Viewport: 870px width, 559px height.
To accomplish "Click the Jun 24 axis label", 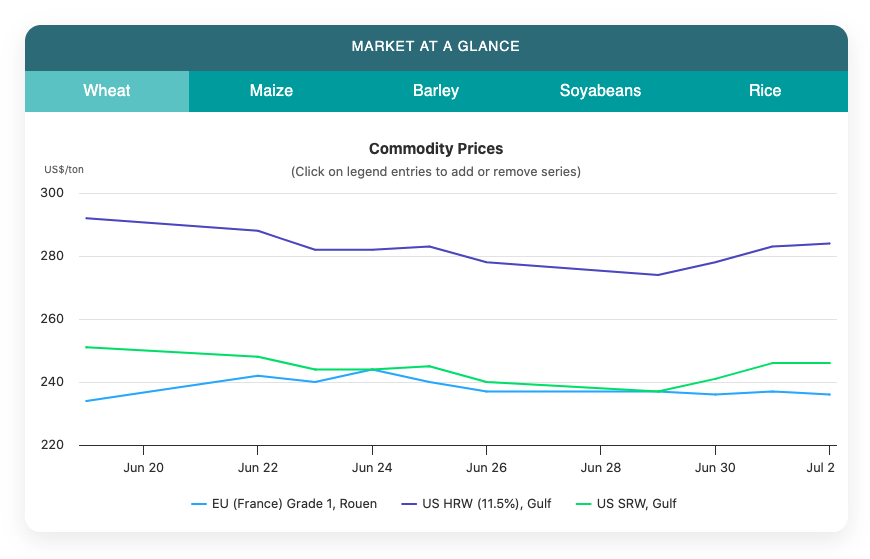I will coord(372,468).
